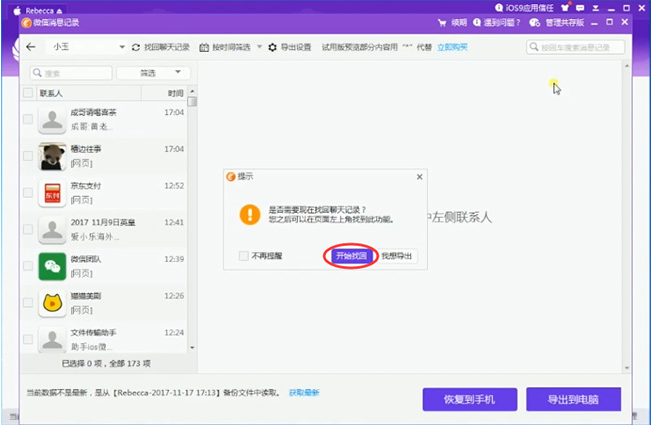Click the message search field at top right
Viewport: 651px width, 425px height.
(x=575, y=47)
